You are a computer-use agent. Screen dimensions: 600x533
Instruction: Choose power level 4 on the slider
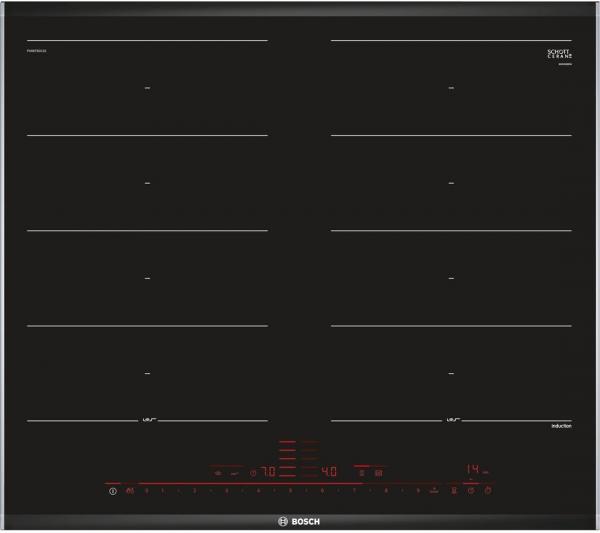click(258, 491)
